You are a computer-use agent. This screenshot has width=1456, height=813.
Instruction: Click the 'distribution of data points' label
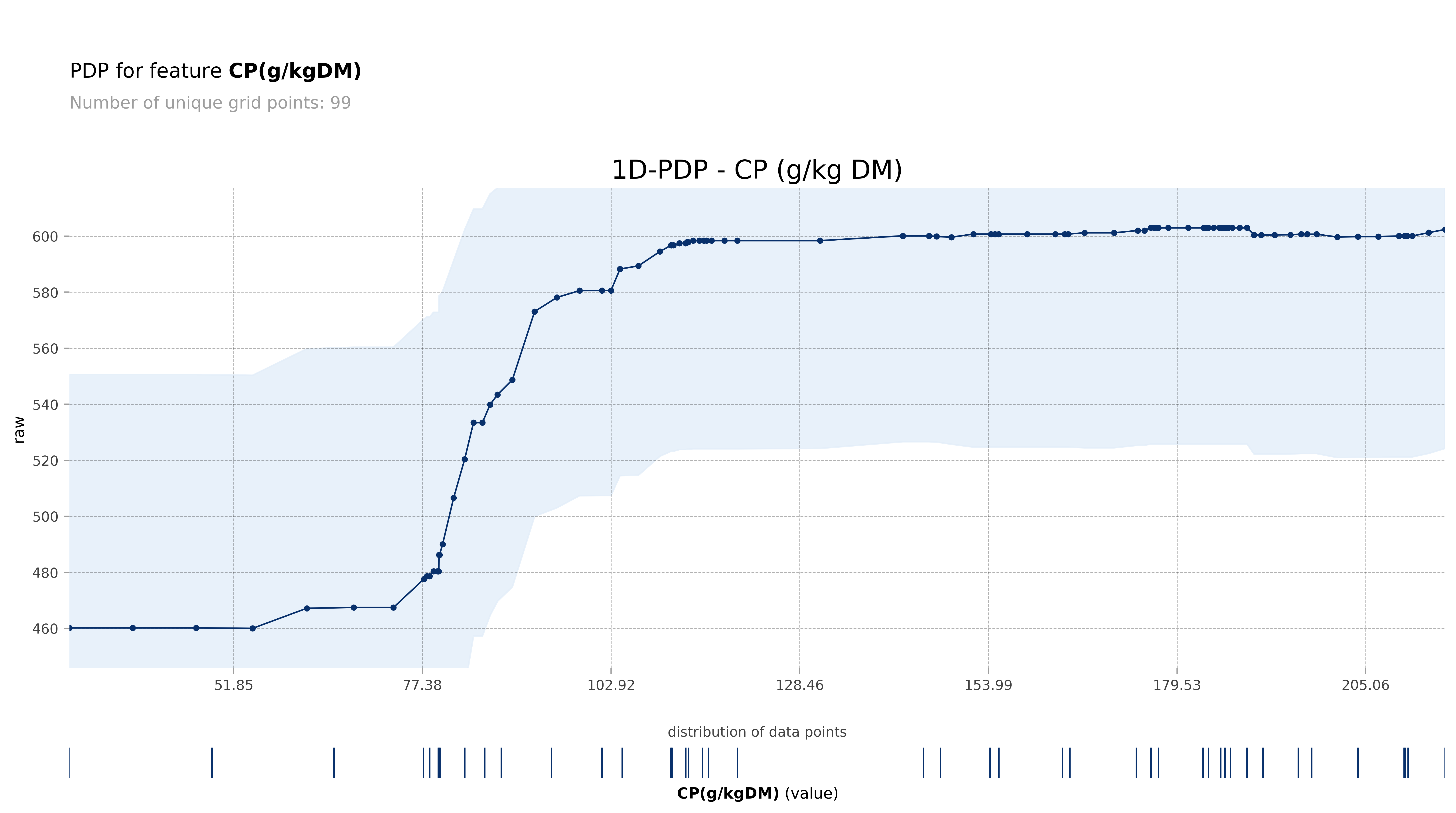(x=757, y=732)
